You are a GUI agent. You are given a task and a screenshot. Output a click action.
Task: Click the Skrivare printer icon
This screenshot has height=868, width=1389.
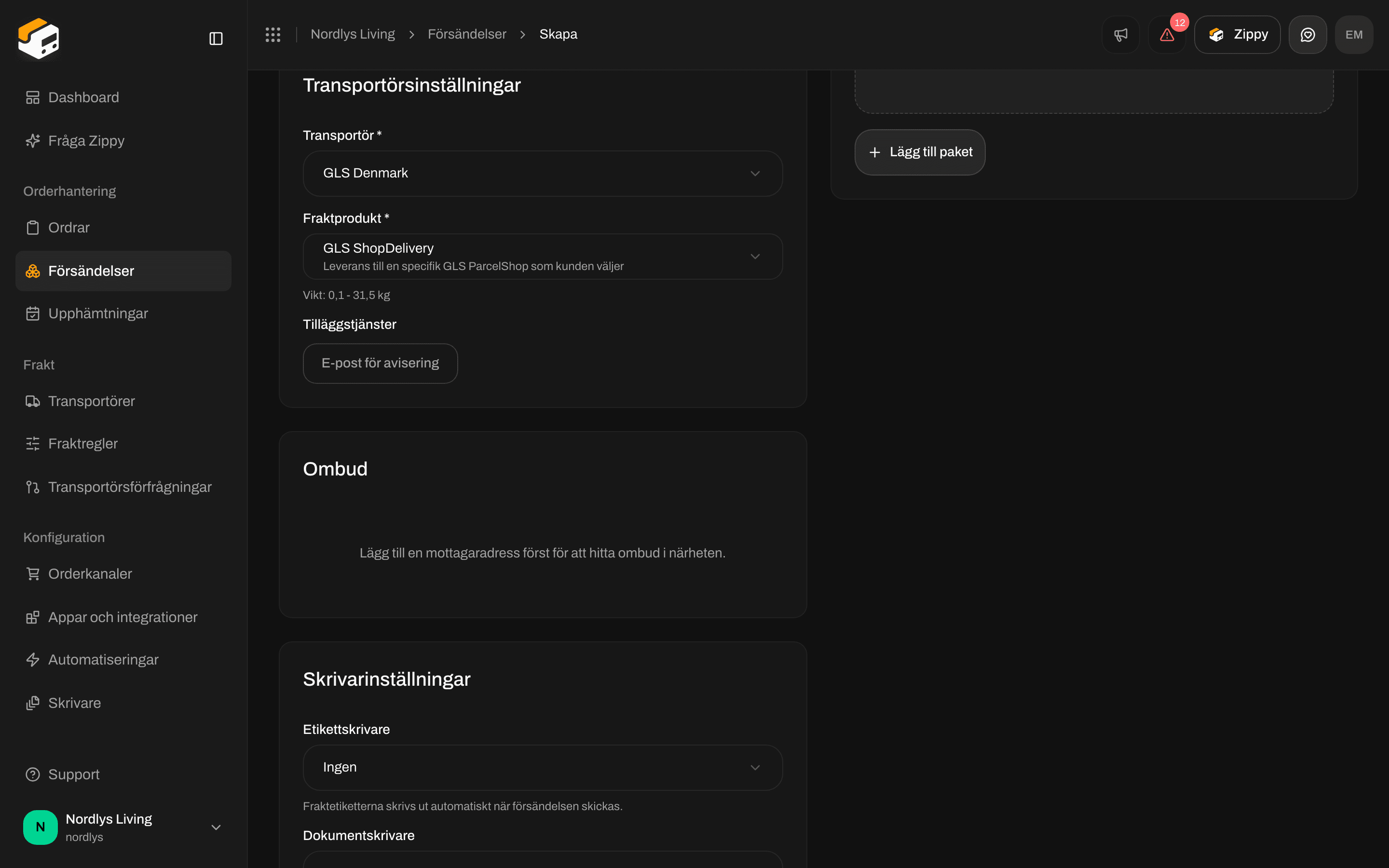33,703
